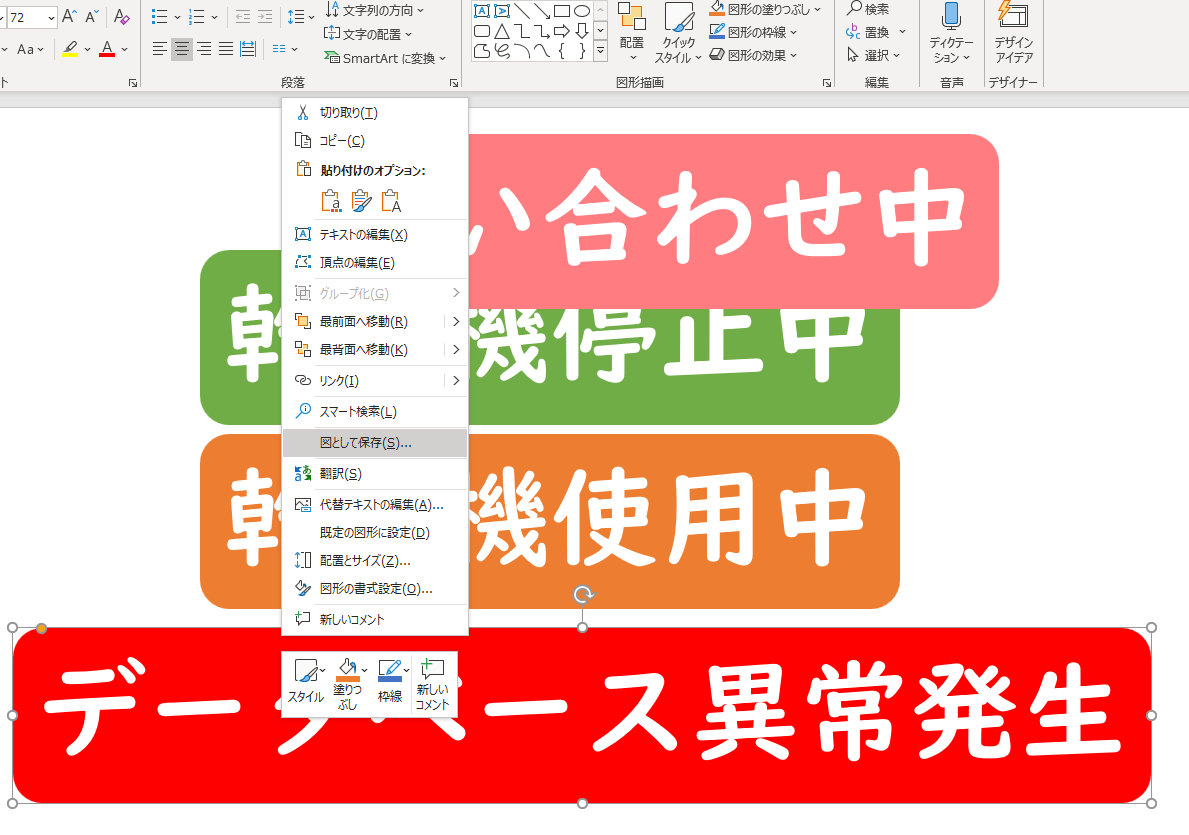Decrease font size with the smaller A icon
1189x835 pixels.
92,16
